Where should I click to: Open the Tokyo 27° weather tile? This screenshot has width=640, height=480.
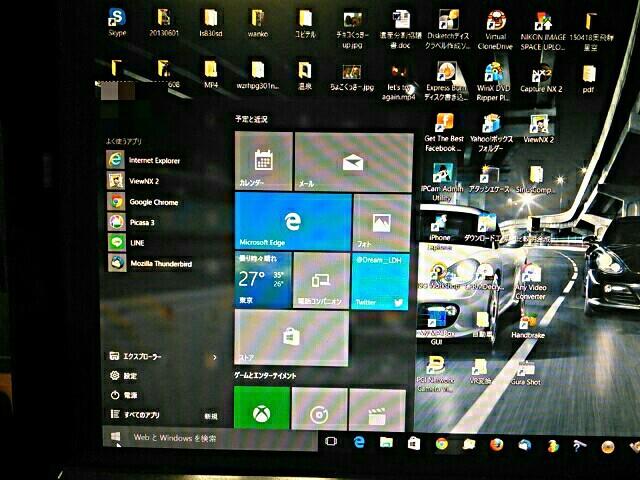click(263, 280)
